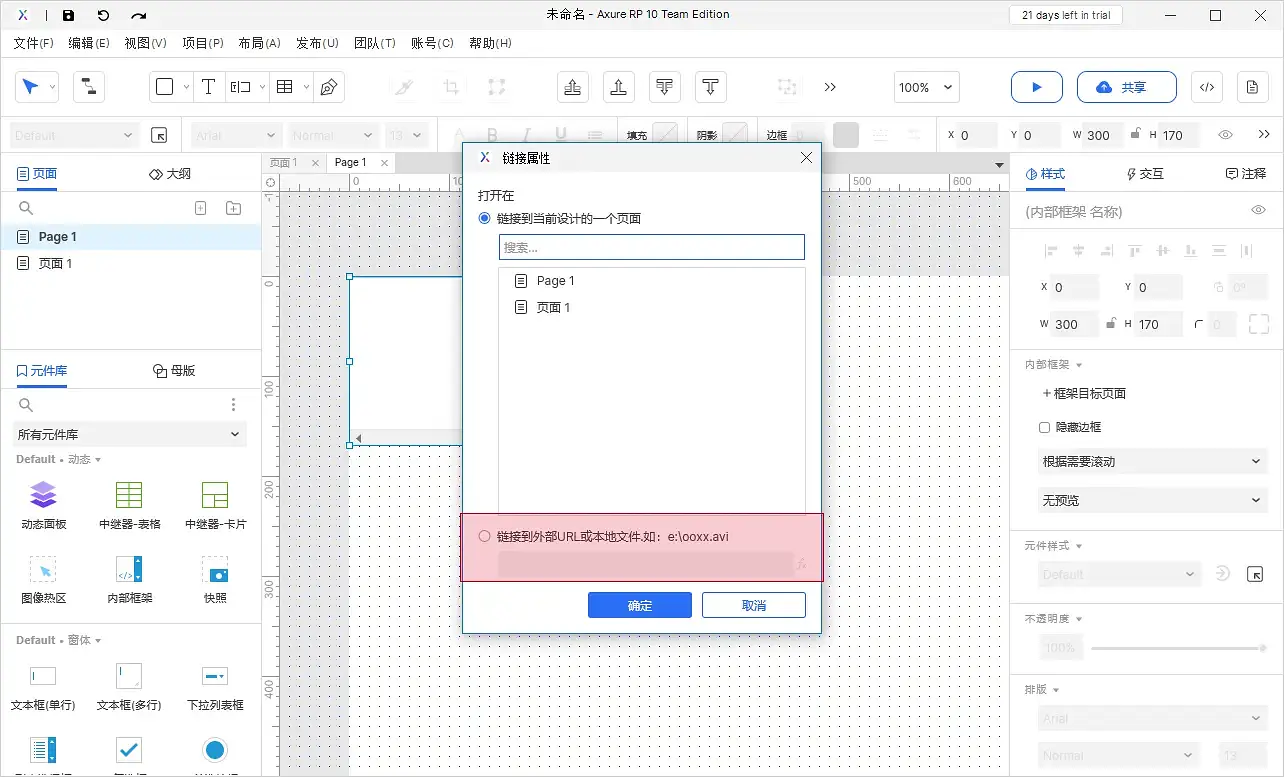This screenshot has width=1284, height=777.
Task: Click the blue preview play icon
Action: click(1036, 87)
